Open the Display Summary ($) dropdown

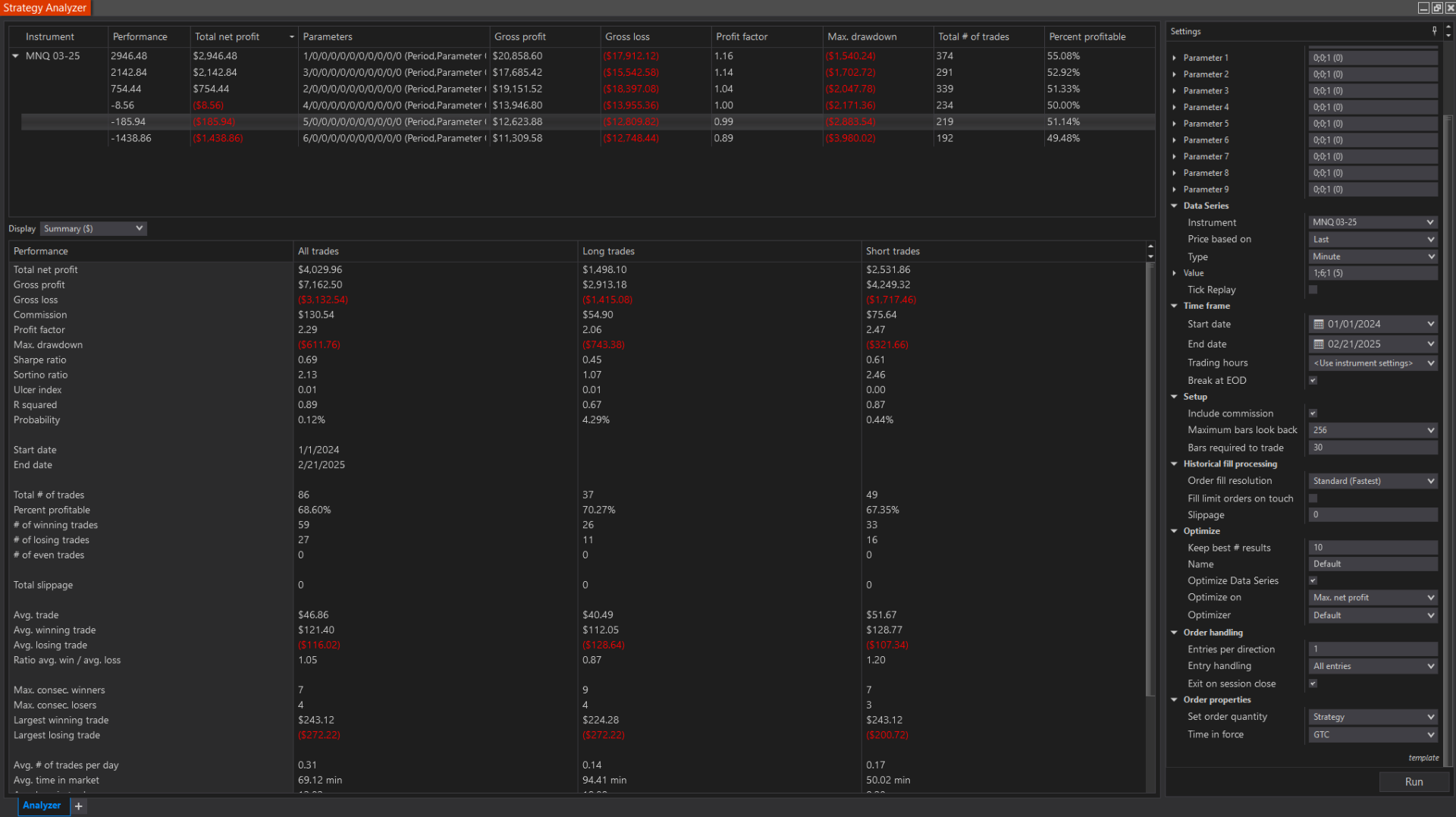[x=93, y=228]
